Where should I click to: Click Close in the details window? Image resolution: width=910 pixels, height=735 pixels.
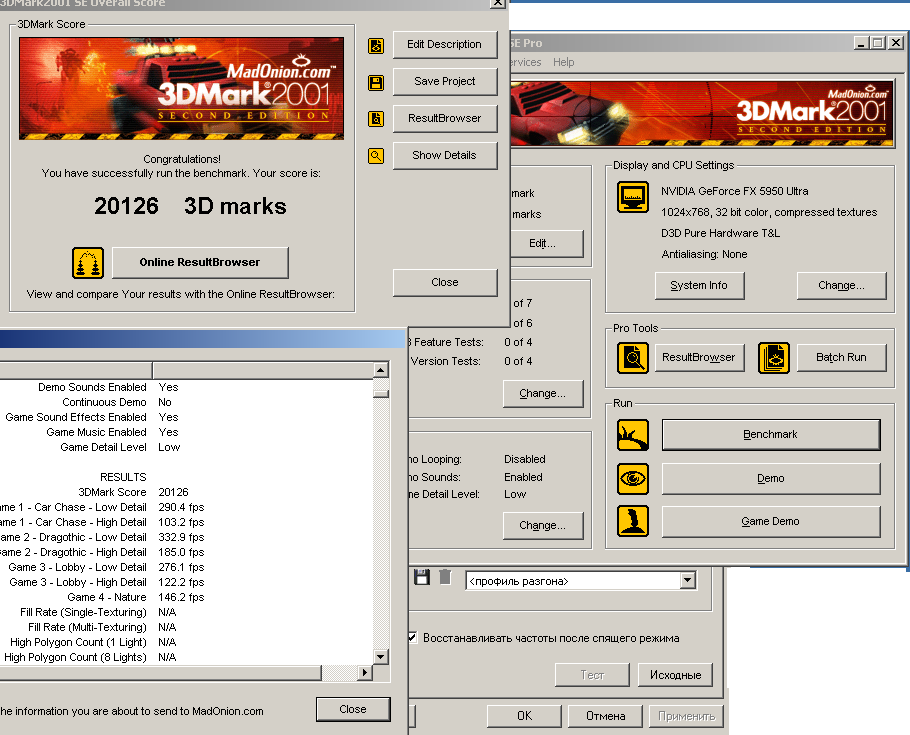[353, 709]
